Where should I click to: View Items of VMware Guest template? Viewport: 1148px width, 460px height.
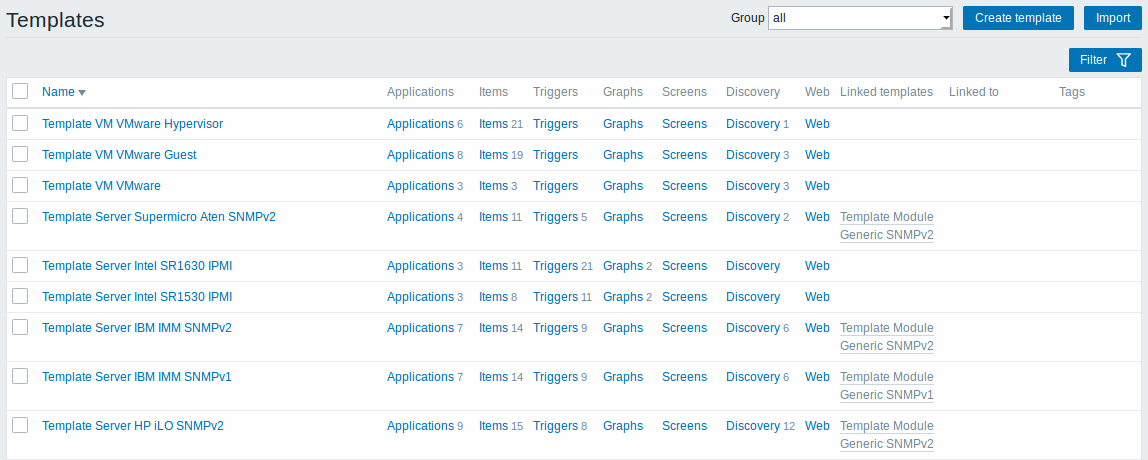[493, 155]
